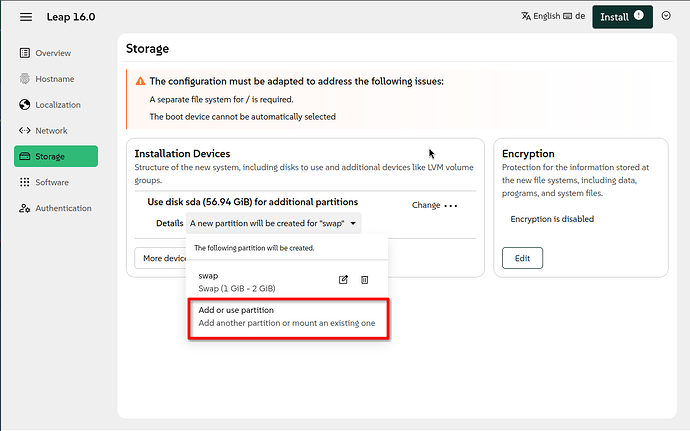This screenshot has height=431, width=690.
Task: Click the Encryption panel heading
Action: (x=528, y=153)
